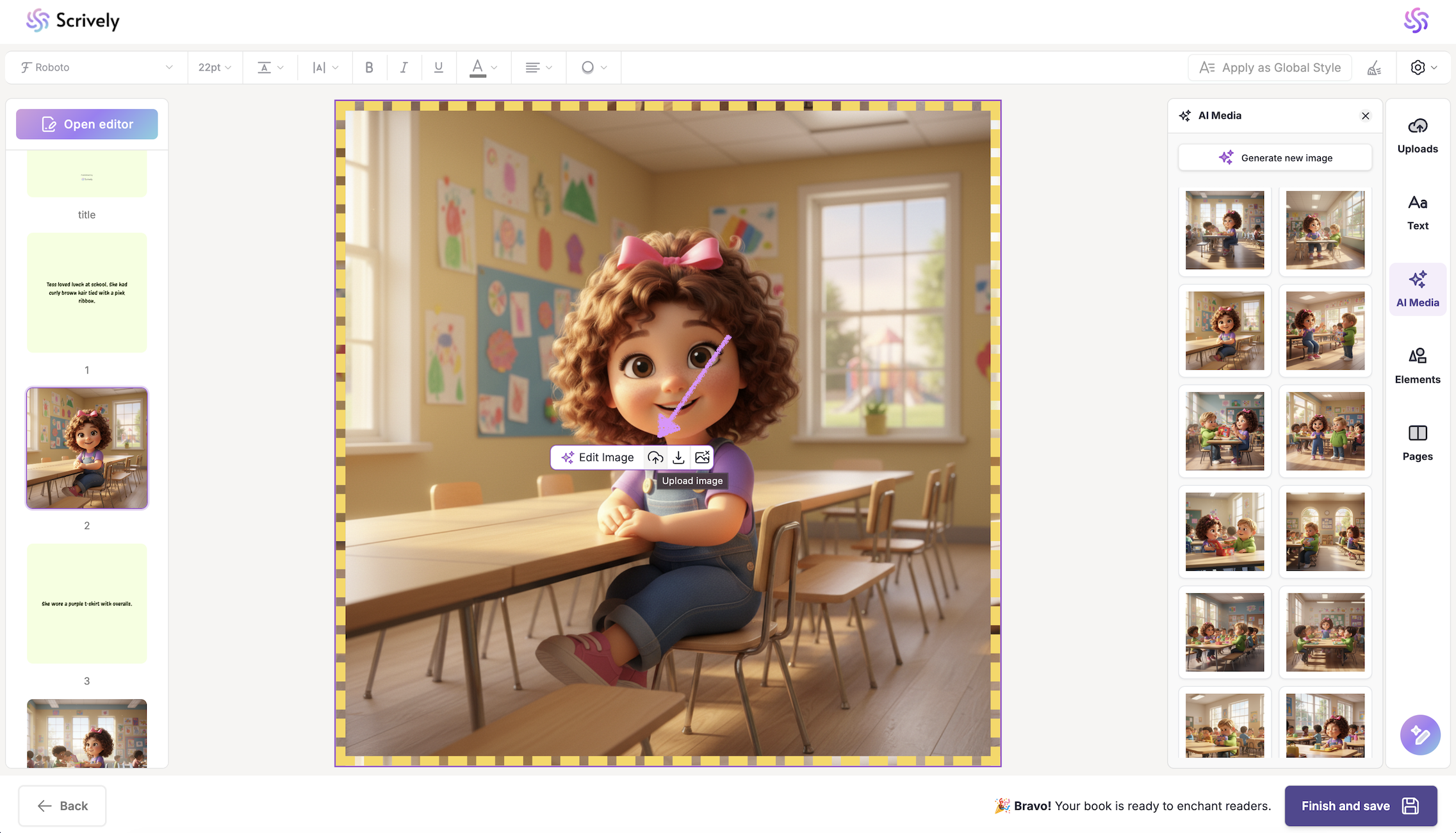The image size is (1456, 833).
Task: Click the clear formatting brush icon
Action: [x=1374, y=68]
